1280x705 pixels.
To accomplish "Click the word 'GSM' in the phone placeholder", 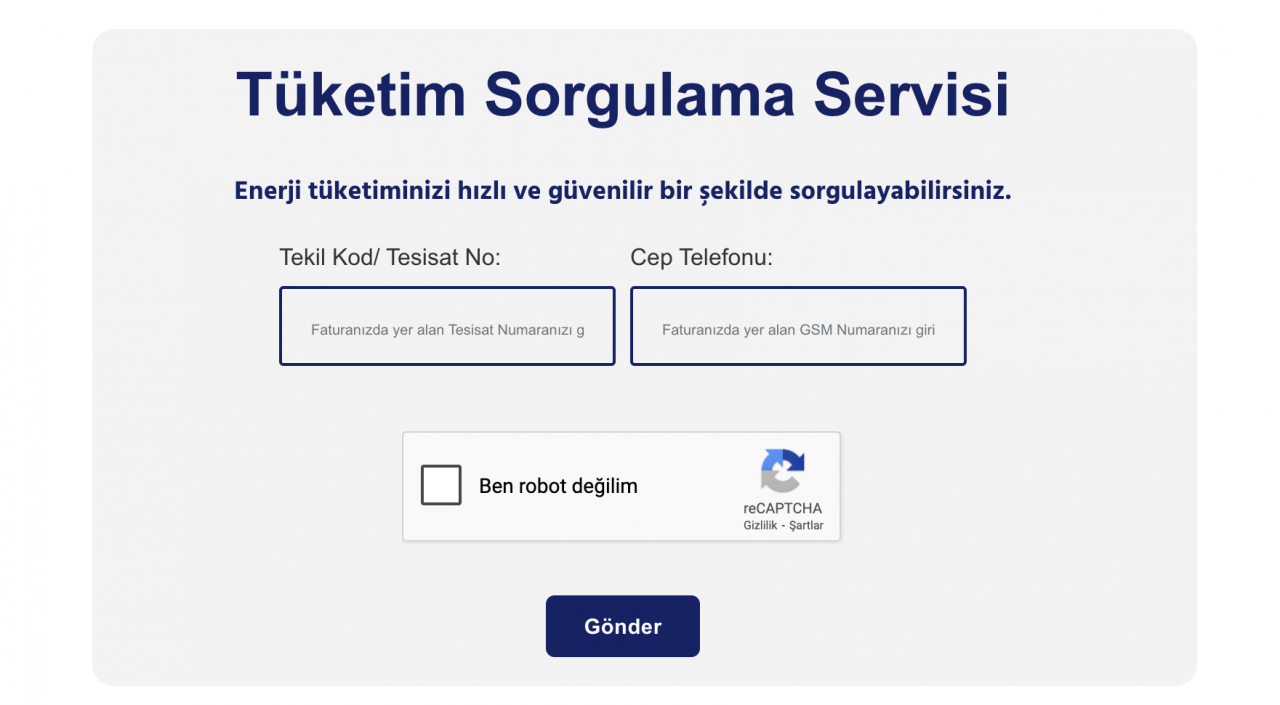I will [x=815, y=330].
